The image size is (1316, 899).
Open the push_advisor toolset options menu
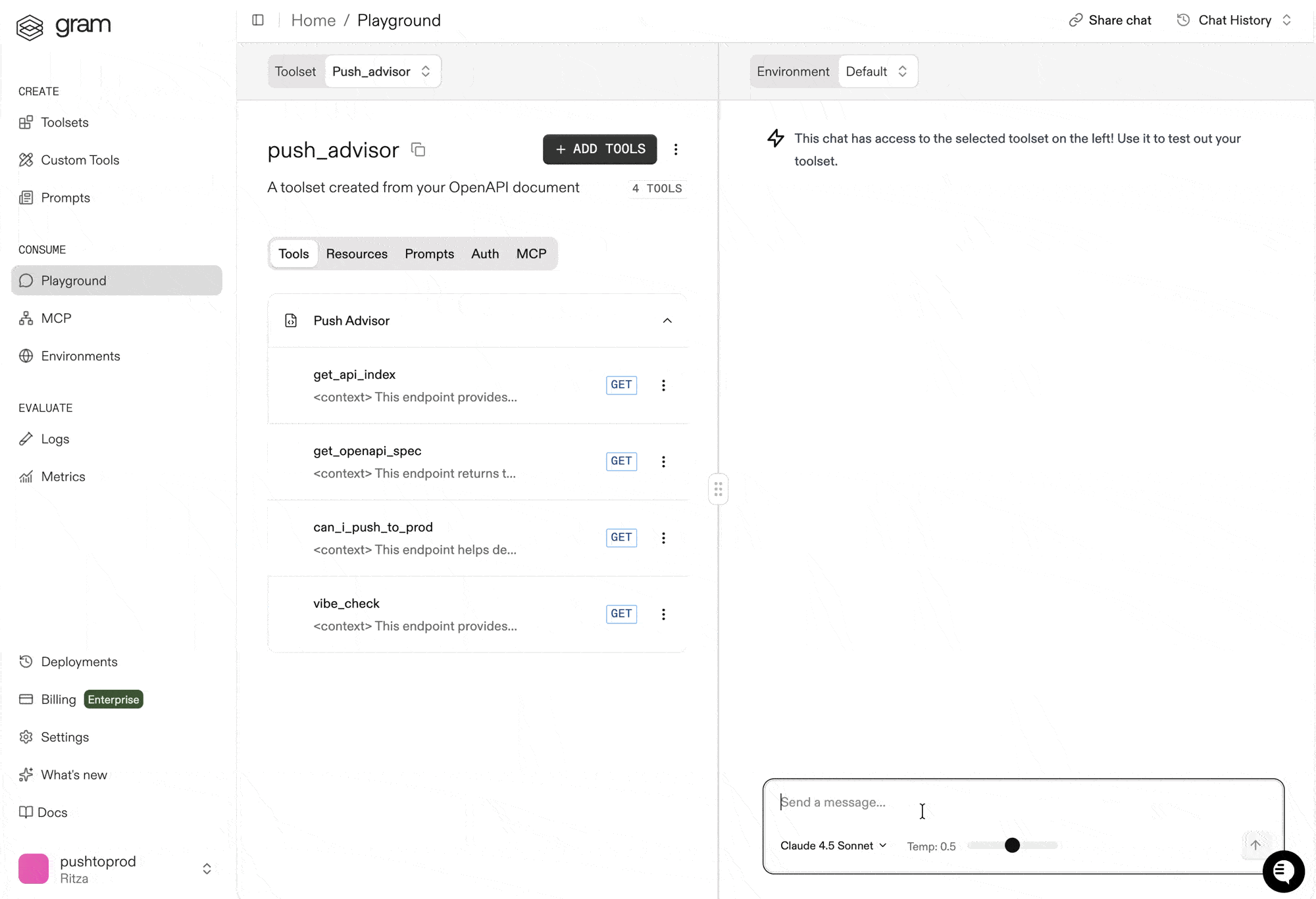pyautogui.click(x=676, y=149)
